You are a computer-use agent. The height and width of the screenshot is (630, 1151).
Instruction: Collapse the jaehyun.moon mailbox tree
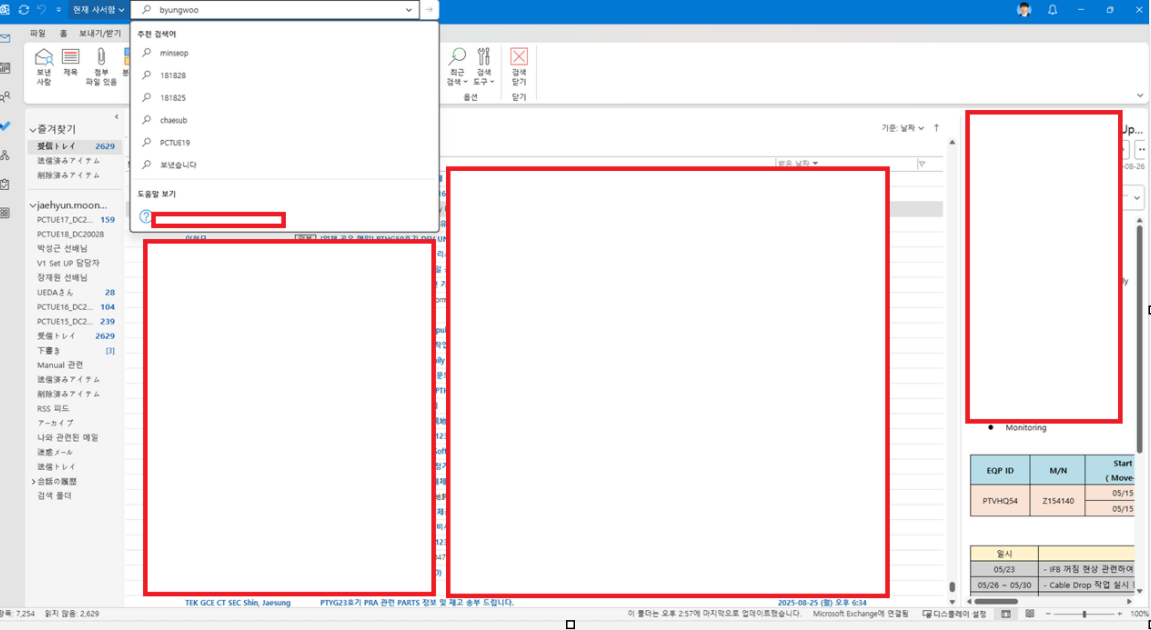pyautogui.click(x=33, y=206)
